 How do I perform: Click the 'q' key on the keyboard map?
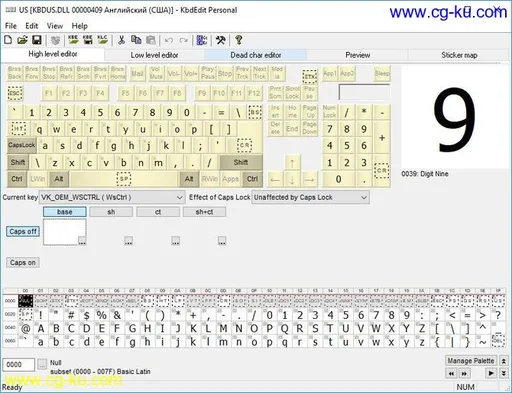[39, 129]
